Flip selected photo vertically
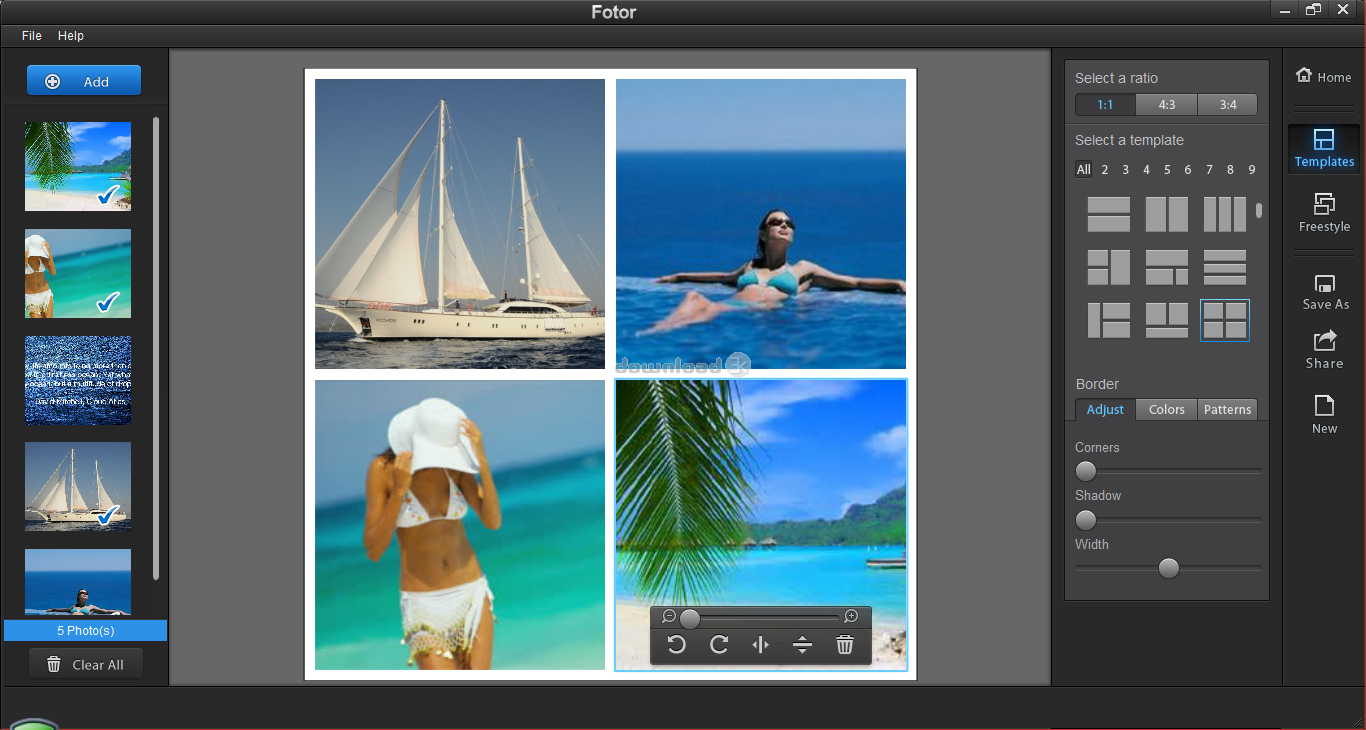1366x730 pixels. click(802, 645)
